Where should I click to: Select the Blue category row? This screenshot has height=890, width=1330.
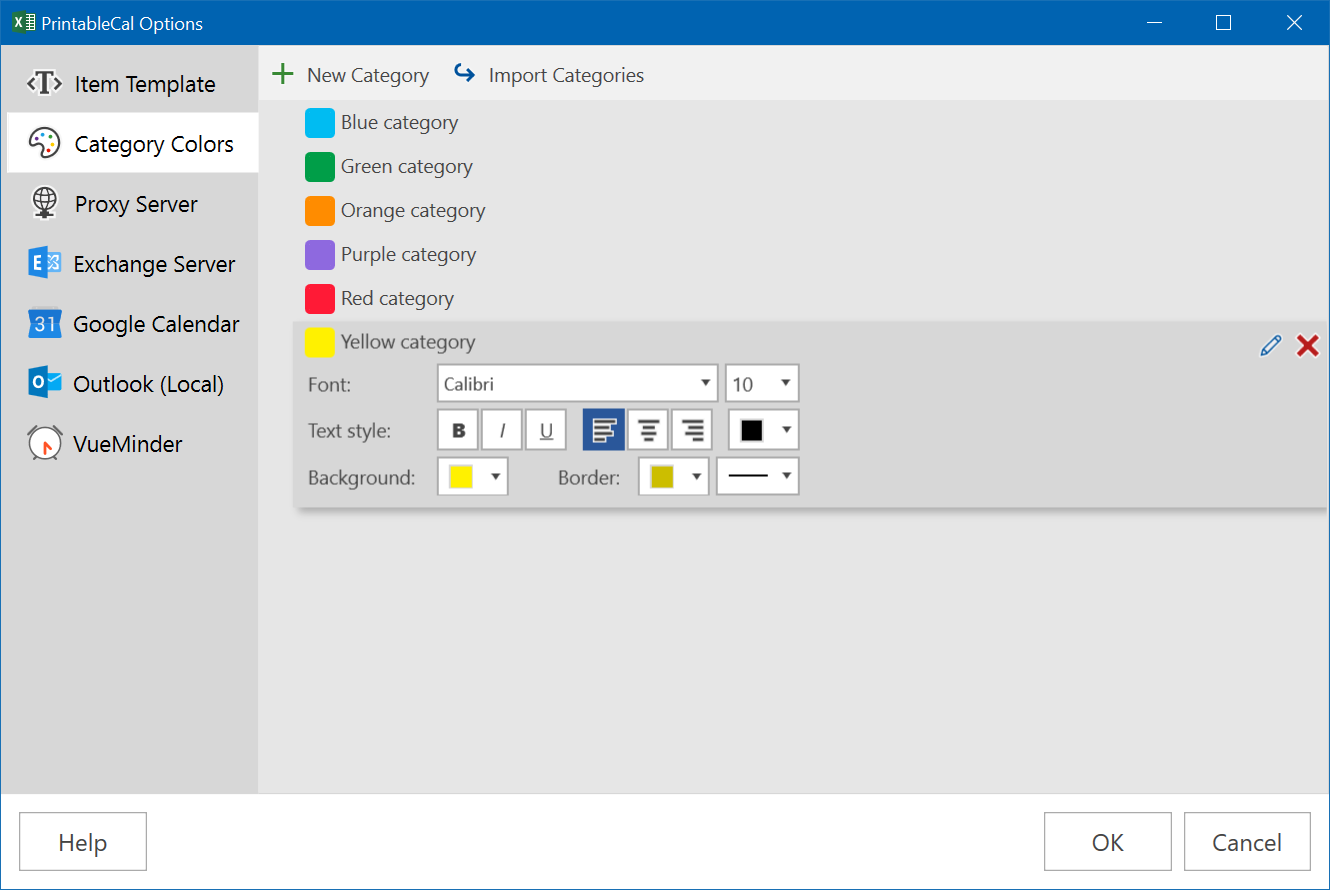pos(811,123)
